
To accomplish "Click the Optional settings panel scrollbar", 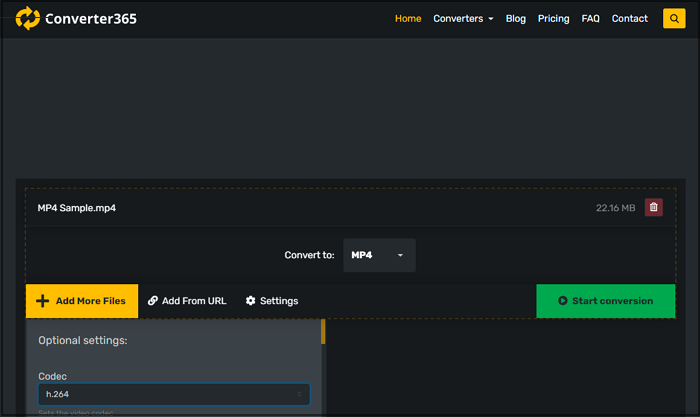I will 323,334.
